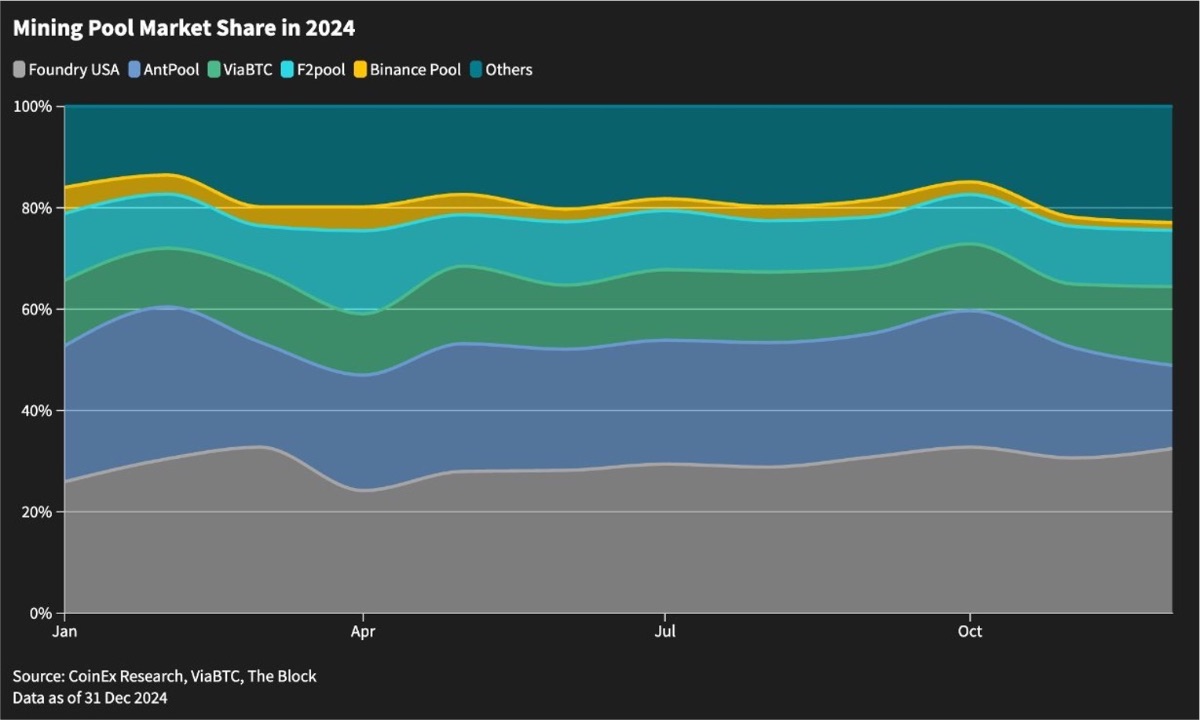Image resolution: width=1200 pixels, height=720 pixels.
Task: Click the dark teal Others legend swatch
Action: (x=476, y=70)
